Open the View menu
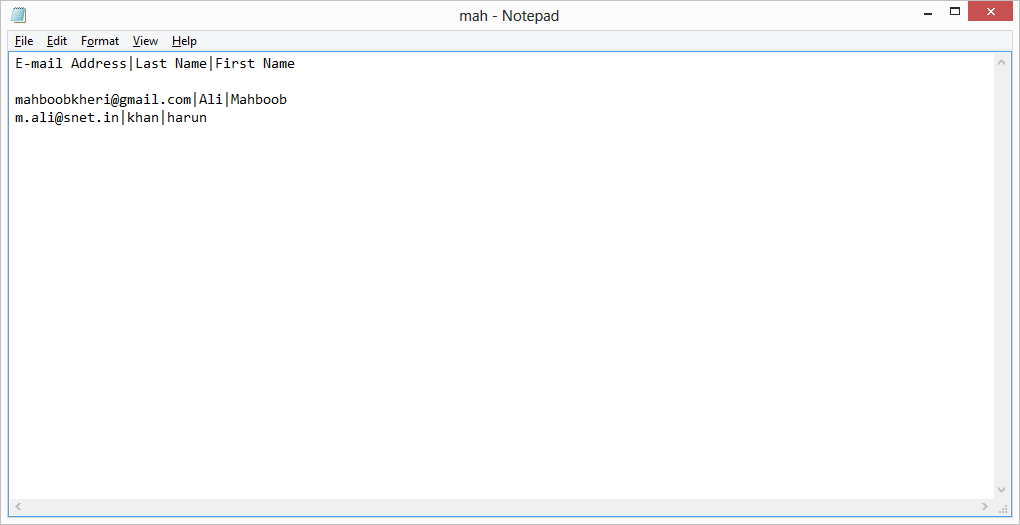The image size is (1020, 525). [145, 41]
